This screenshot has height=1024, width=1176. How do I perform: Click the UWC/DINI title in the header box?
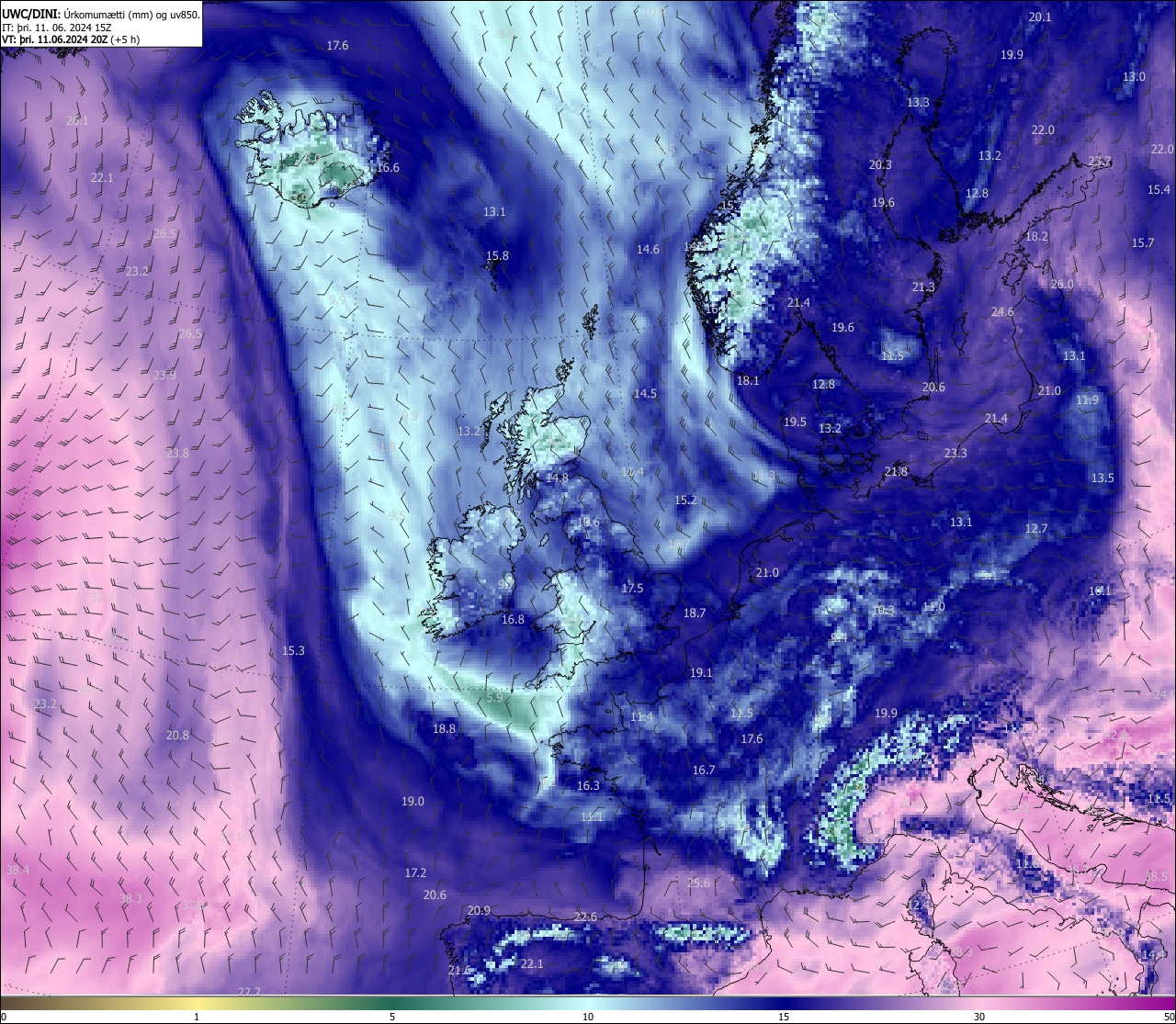point(30,14)
